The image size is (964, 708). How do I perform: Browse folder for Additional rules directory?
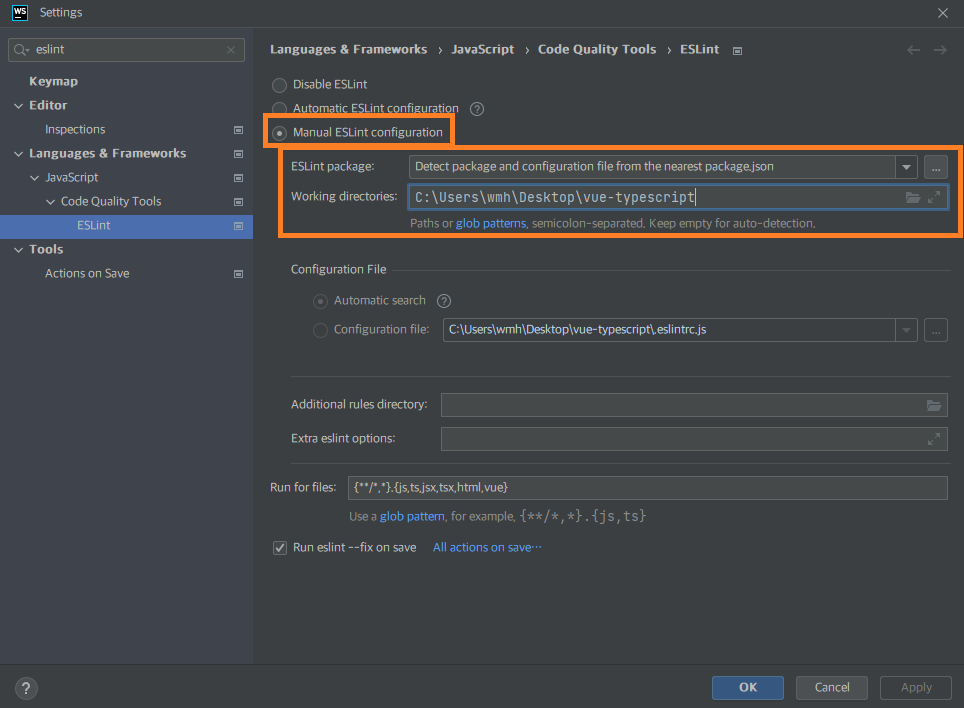coord(934,405)
